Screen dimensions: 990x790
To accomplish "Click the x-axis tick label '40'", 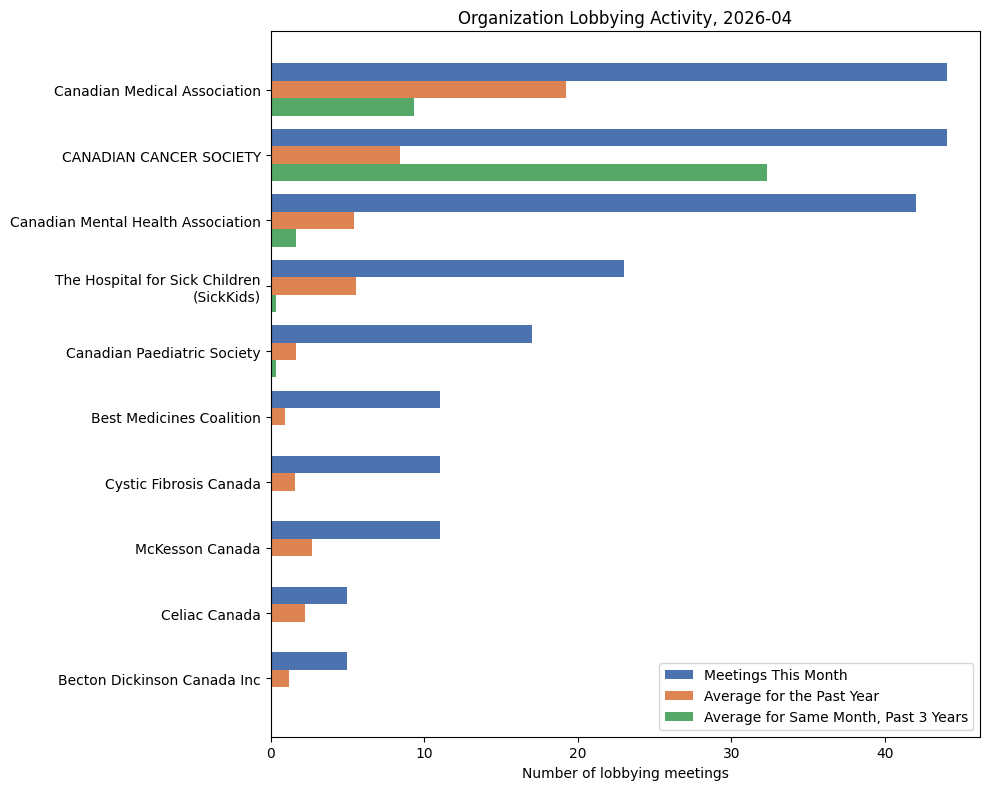I will [x=885, y=753].
